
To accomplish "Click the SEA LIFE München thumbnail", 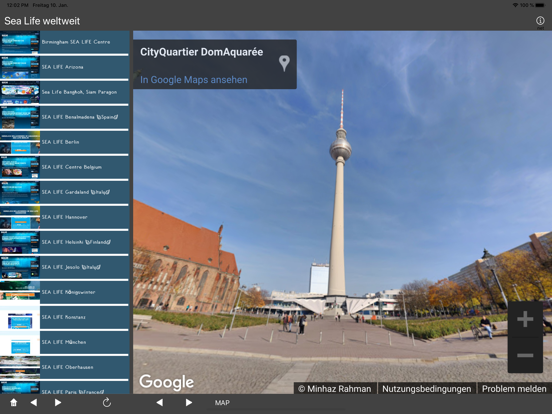I will coord(20,342).
